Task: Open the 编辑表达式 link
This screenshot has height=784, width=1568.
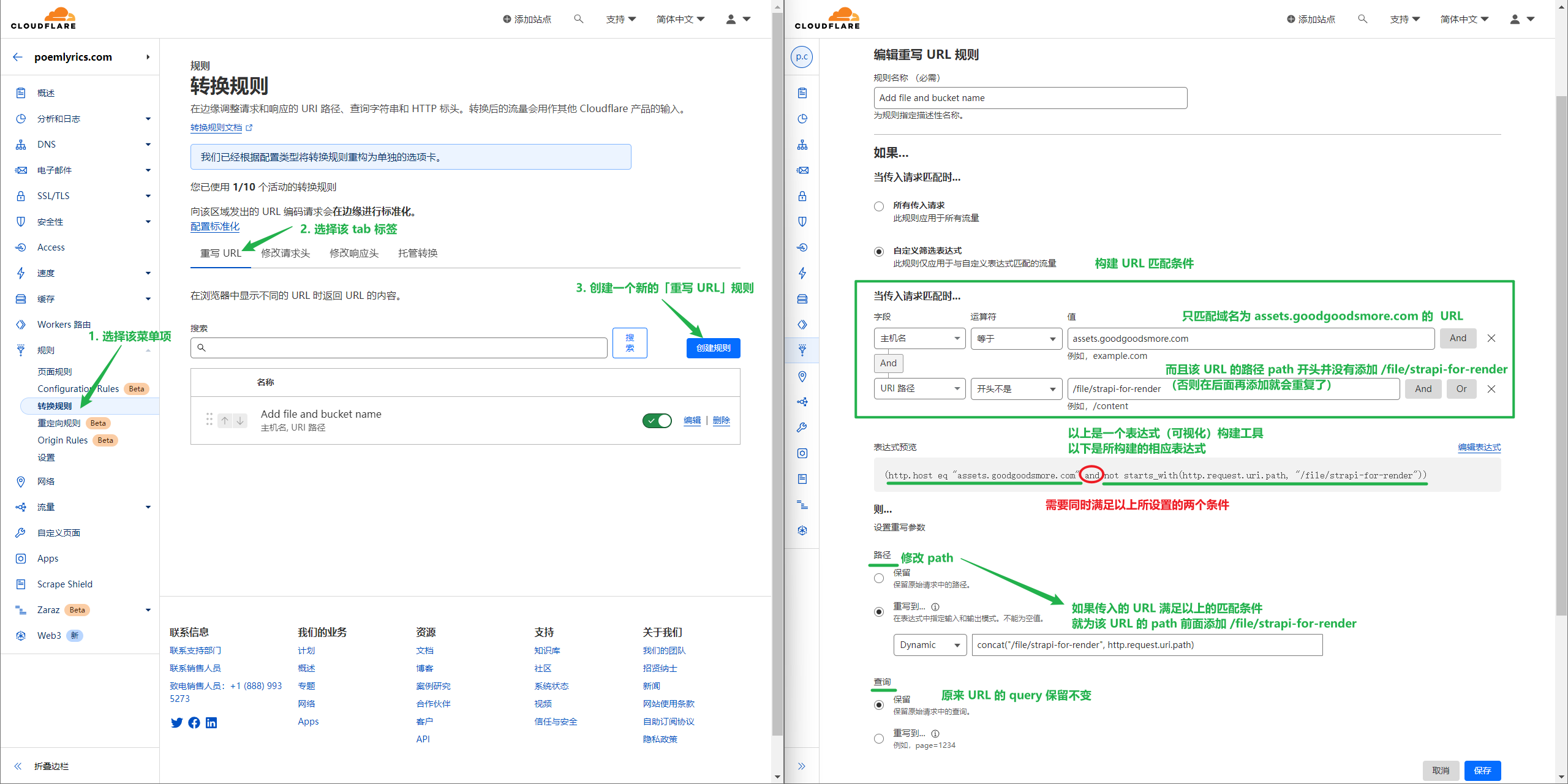Action: pyautogui.click(x=1479, y=447)
